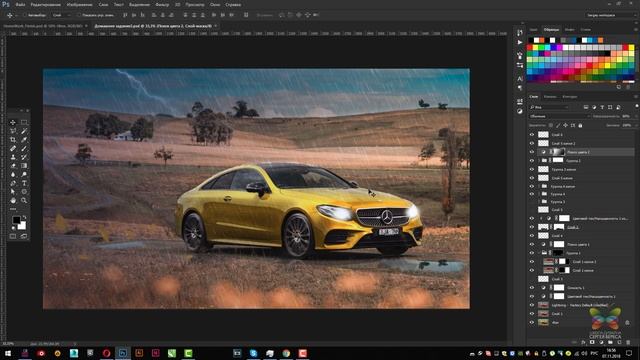Open the layer filter kind dropdown
The width and height of the screenshot is (640, 360).
click(550, 107)
